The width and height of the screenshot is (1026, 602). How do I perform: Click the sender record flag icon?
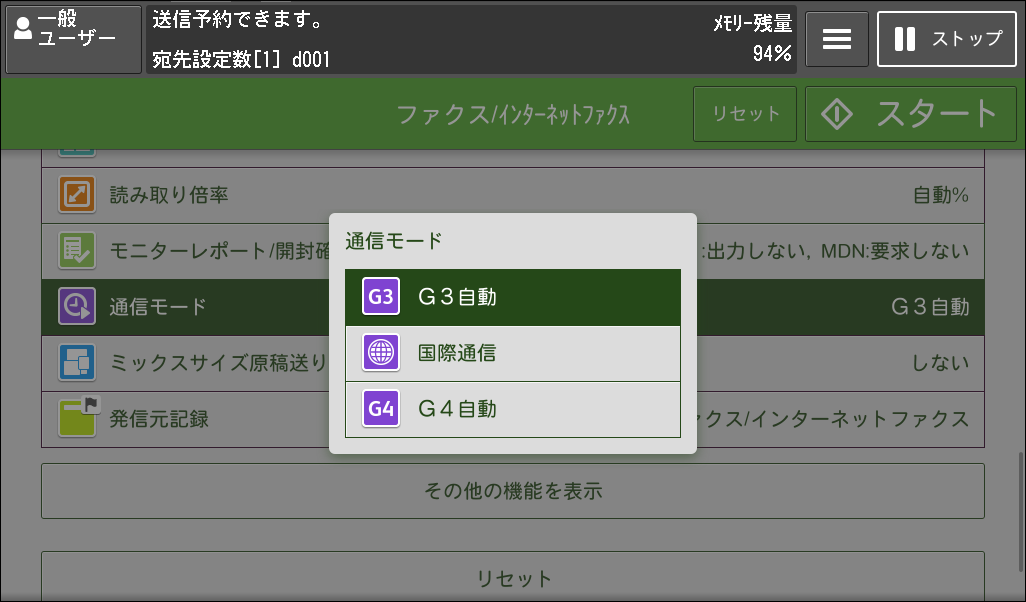77,417
